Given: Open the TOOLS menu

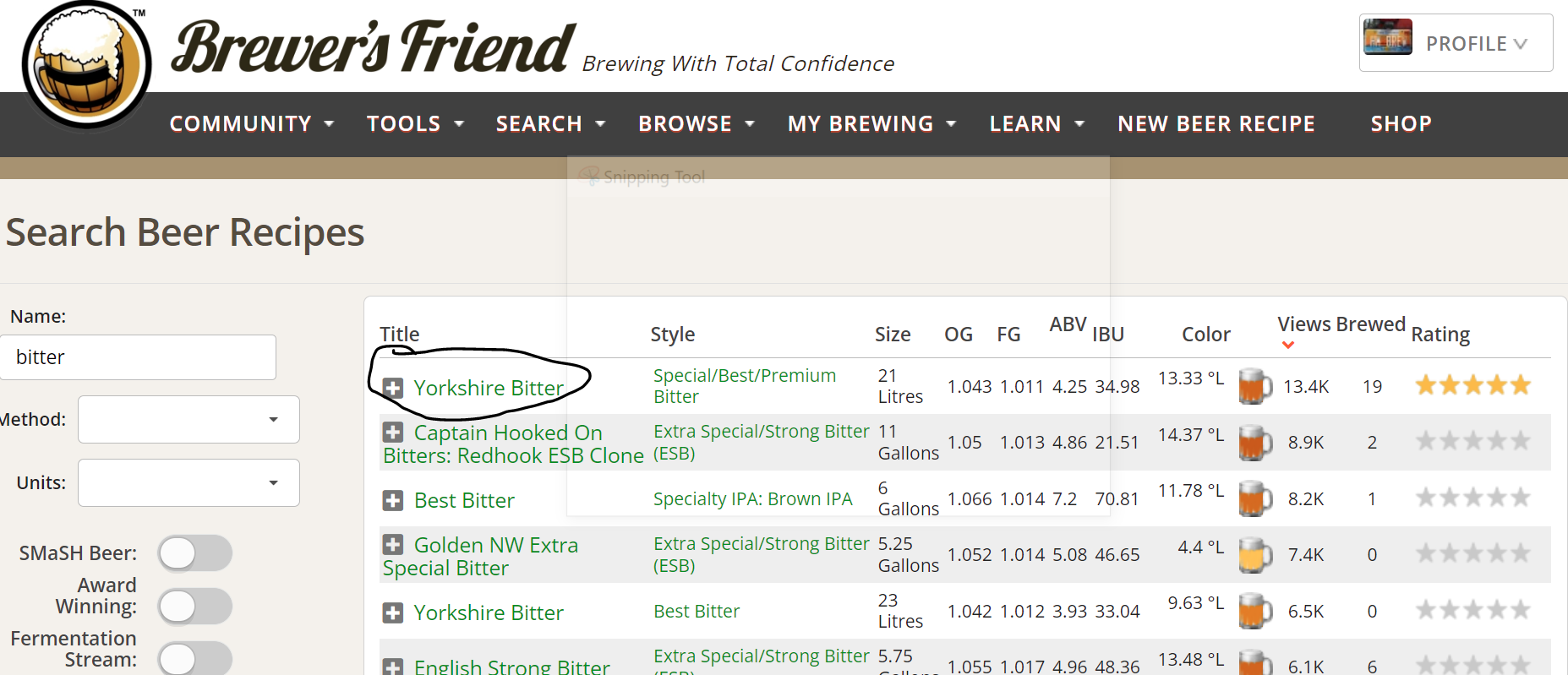Looking at the screenshot, I should coord(416,124).
